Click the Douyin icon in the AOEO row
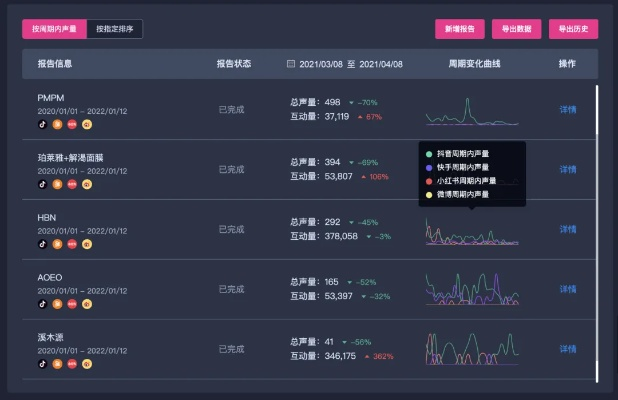This screenshot has height=400, width=618. click(x=43, y=304)
